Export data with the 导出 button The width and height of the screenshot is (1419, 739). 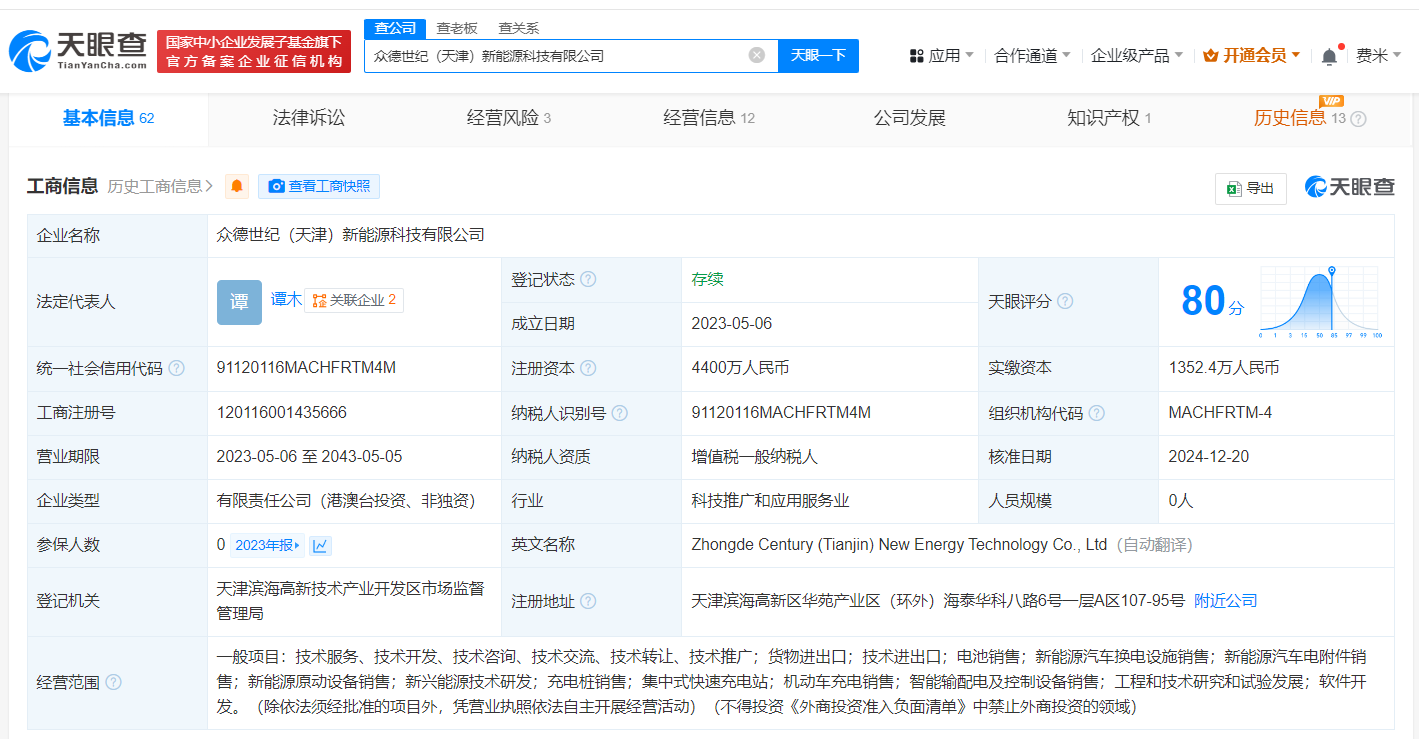[x=1250, y=188]
